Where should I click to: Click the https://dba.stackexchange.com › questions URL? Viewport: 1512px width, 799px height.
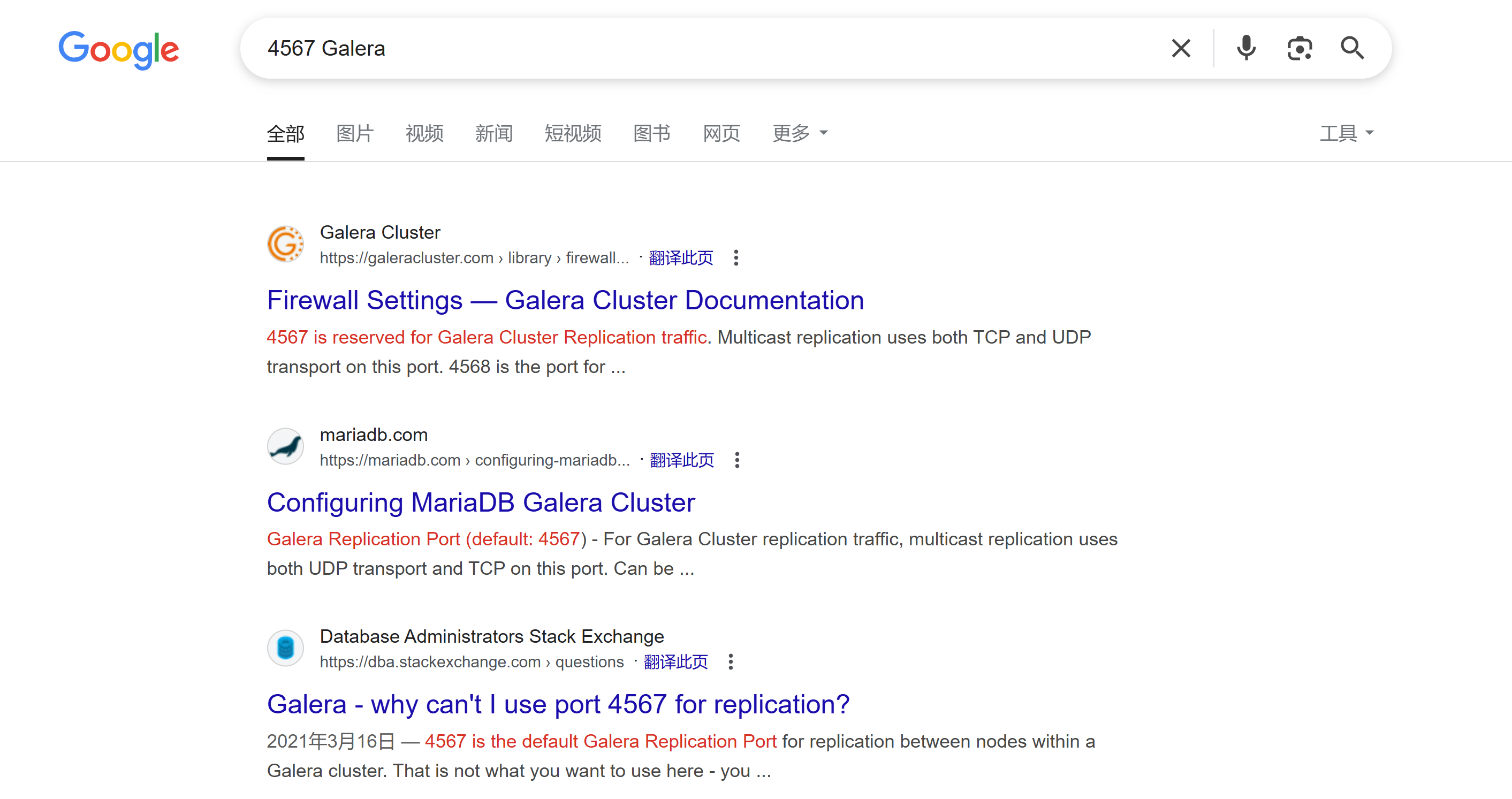coord(472,661)
